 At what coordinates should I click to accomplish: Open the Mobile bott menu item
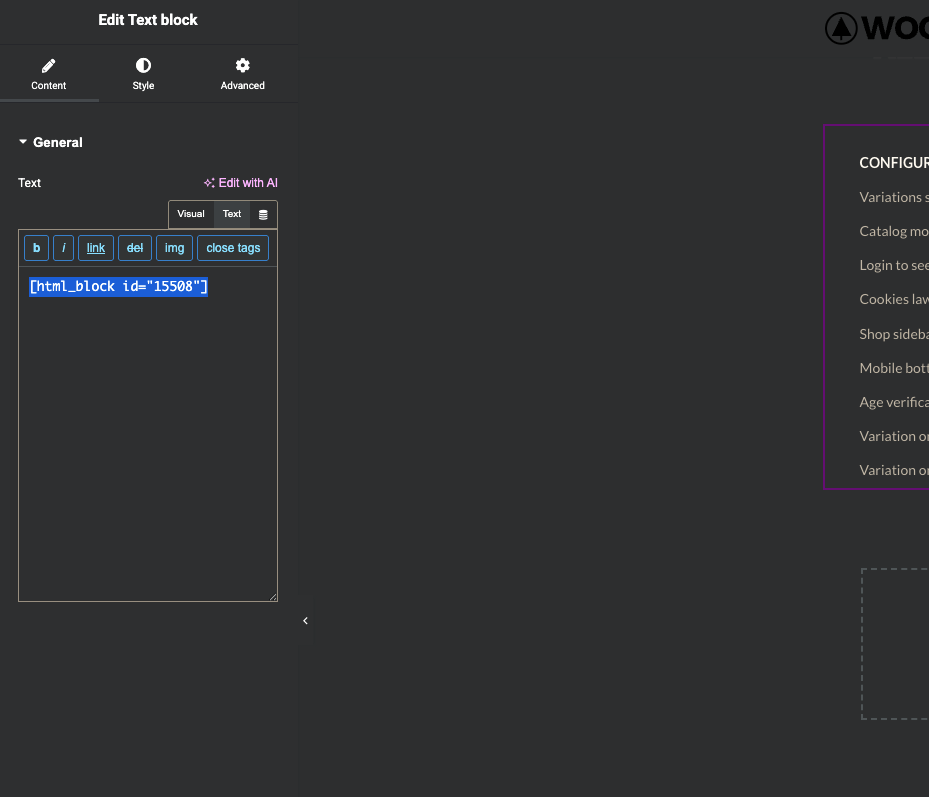894,368
